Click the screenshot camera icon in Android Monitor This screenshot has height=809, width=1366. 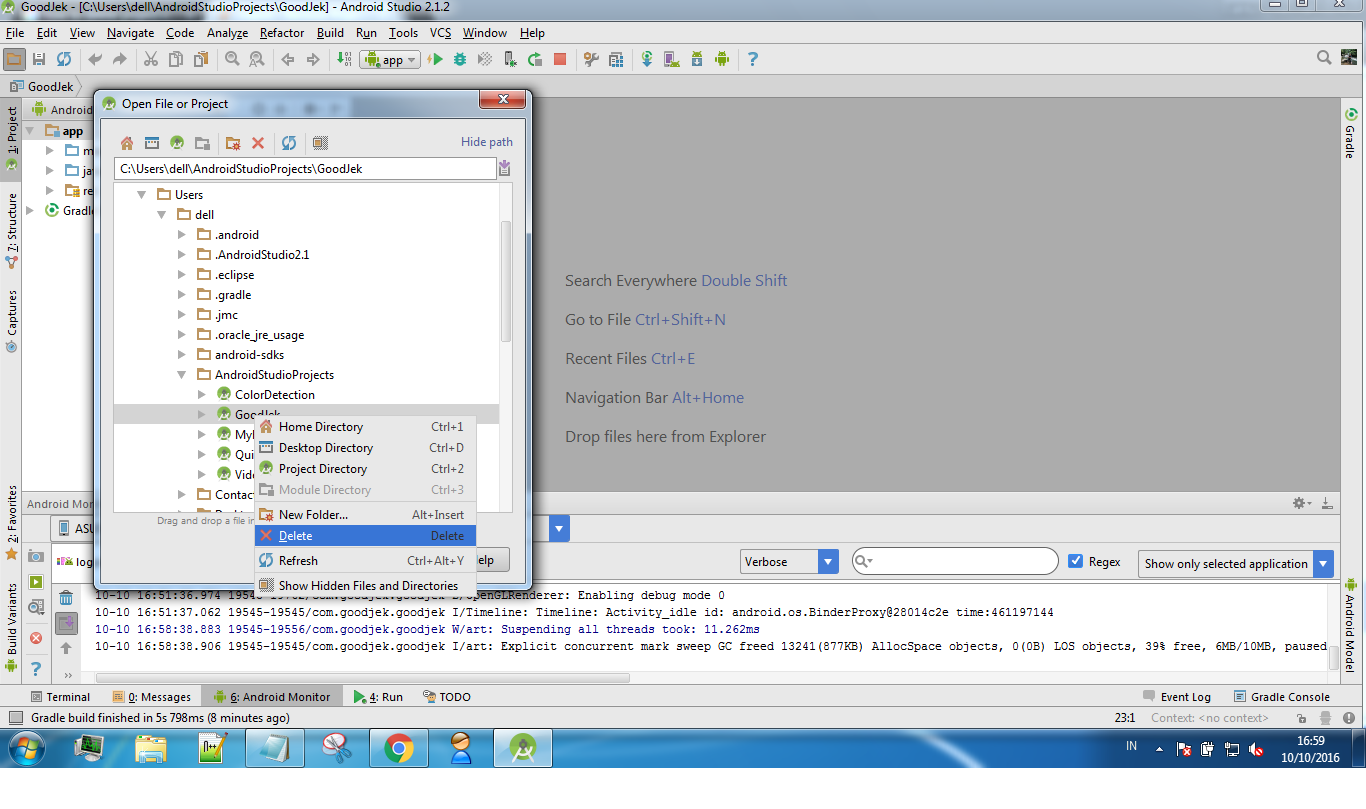point(36,556)
